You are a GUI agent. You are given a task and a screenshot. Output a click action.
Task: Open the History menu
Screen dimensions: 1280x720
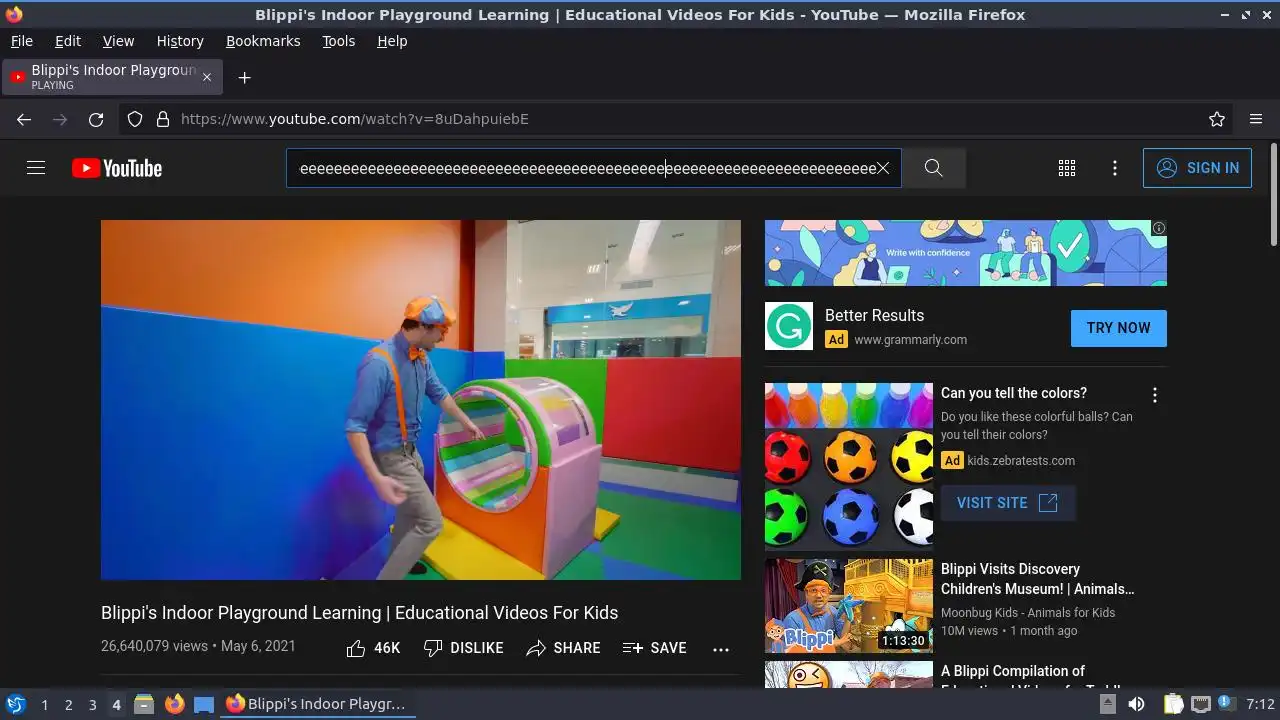click(x=180, y=41)
